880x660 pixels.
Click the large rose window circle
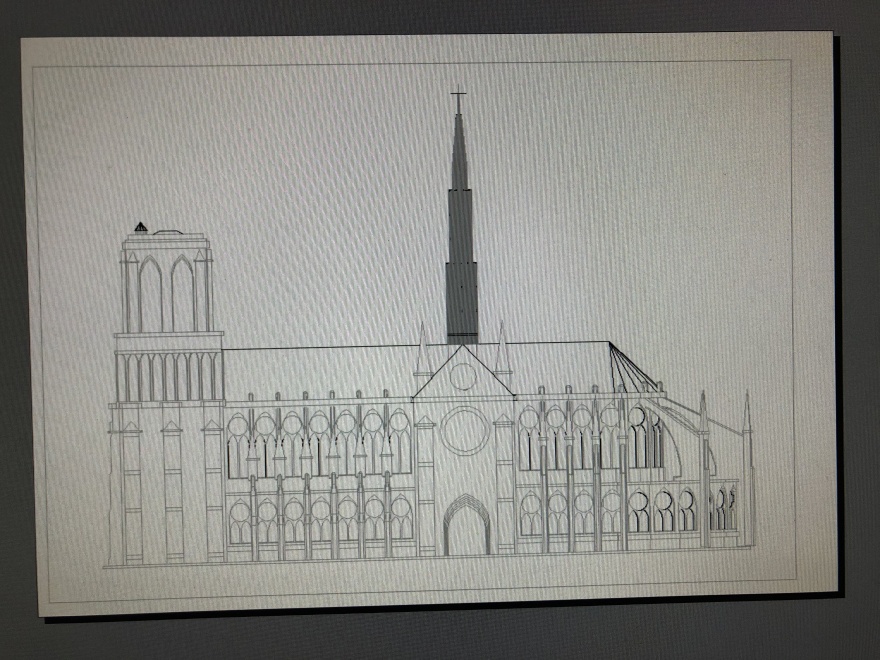(465, 430)
